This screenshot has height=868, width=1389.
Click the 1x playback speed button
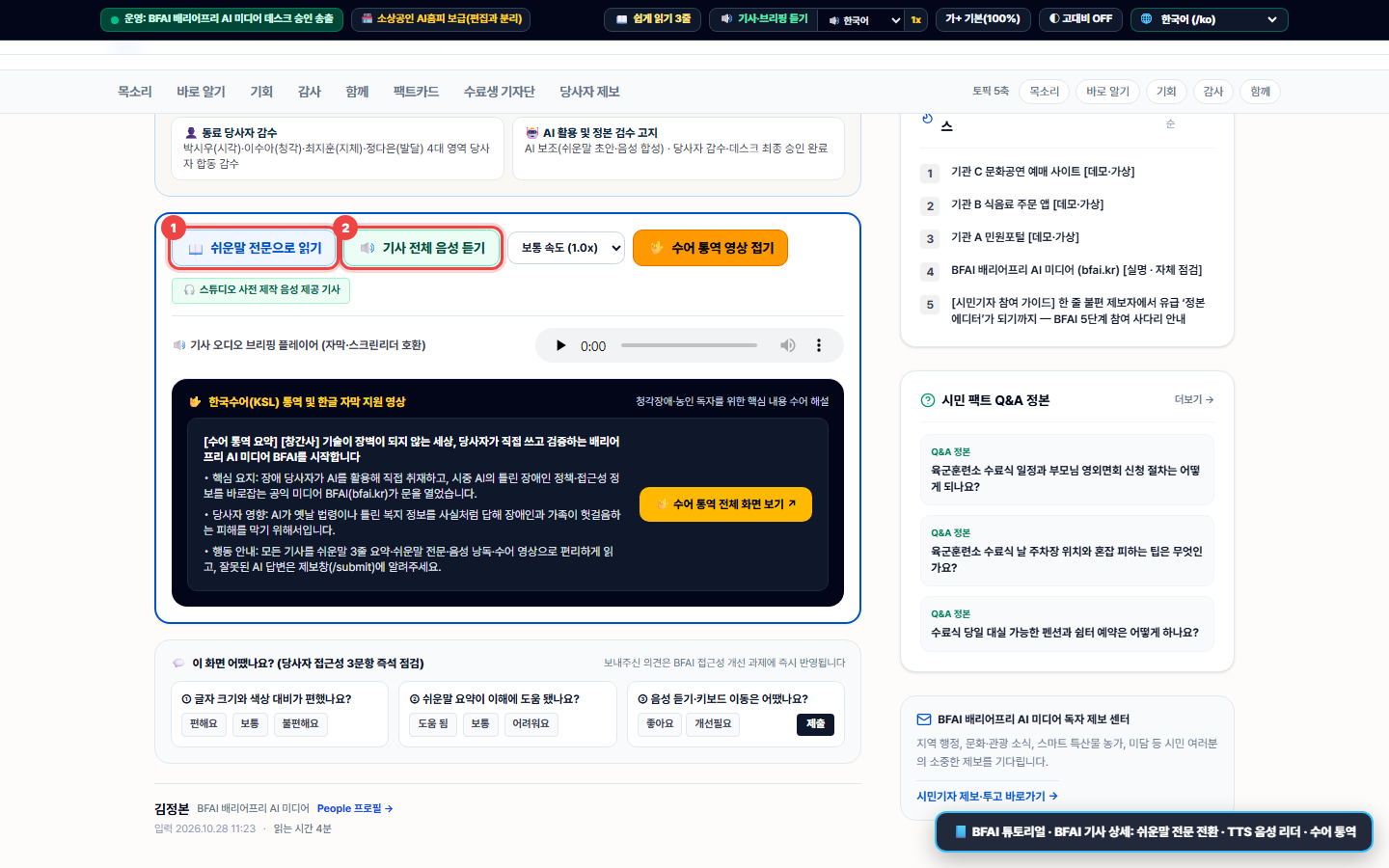[x=916, y=19]
